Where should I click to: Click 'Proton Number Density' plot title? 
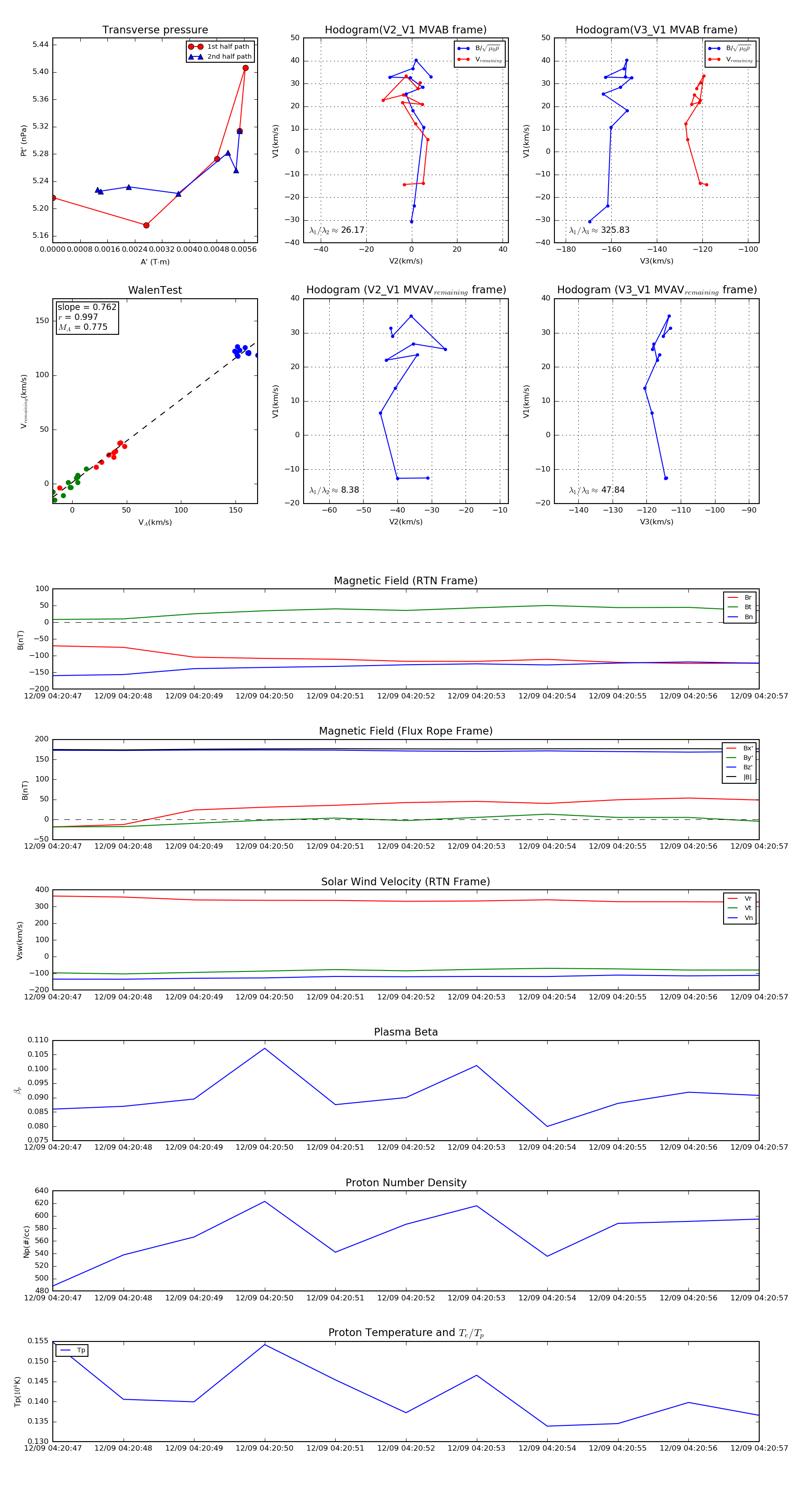click(406, 1183)
